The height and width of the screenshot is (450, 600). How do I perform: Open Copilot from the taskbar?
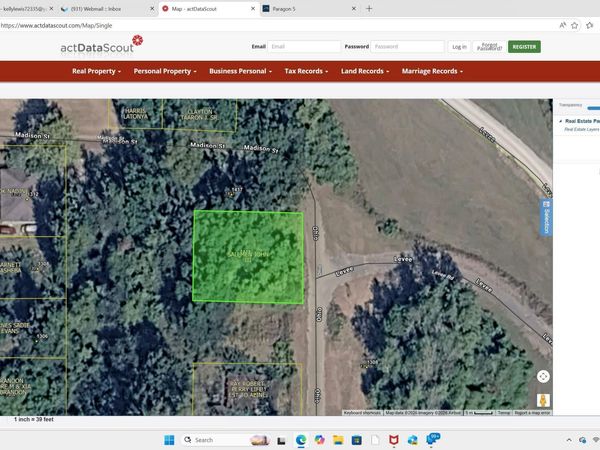tap(320, 440)
